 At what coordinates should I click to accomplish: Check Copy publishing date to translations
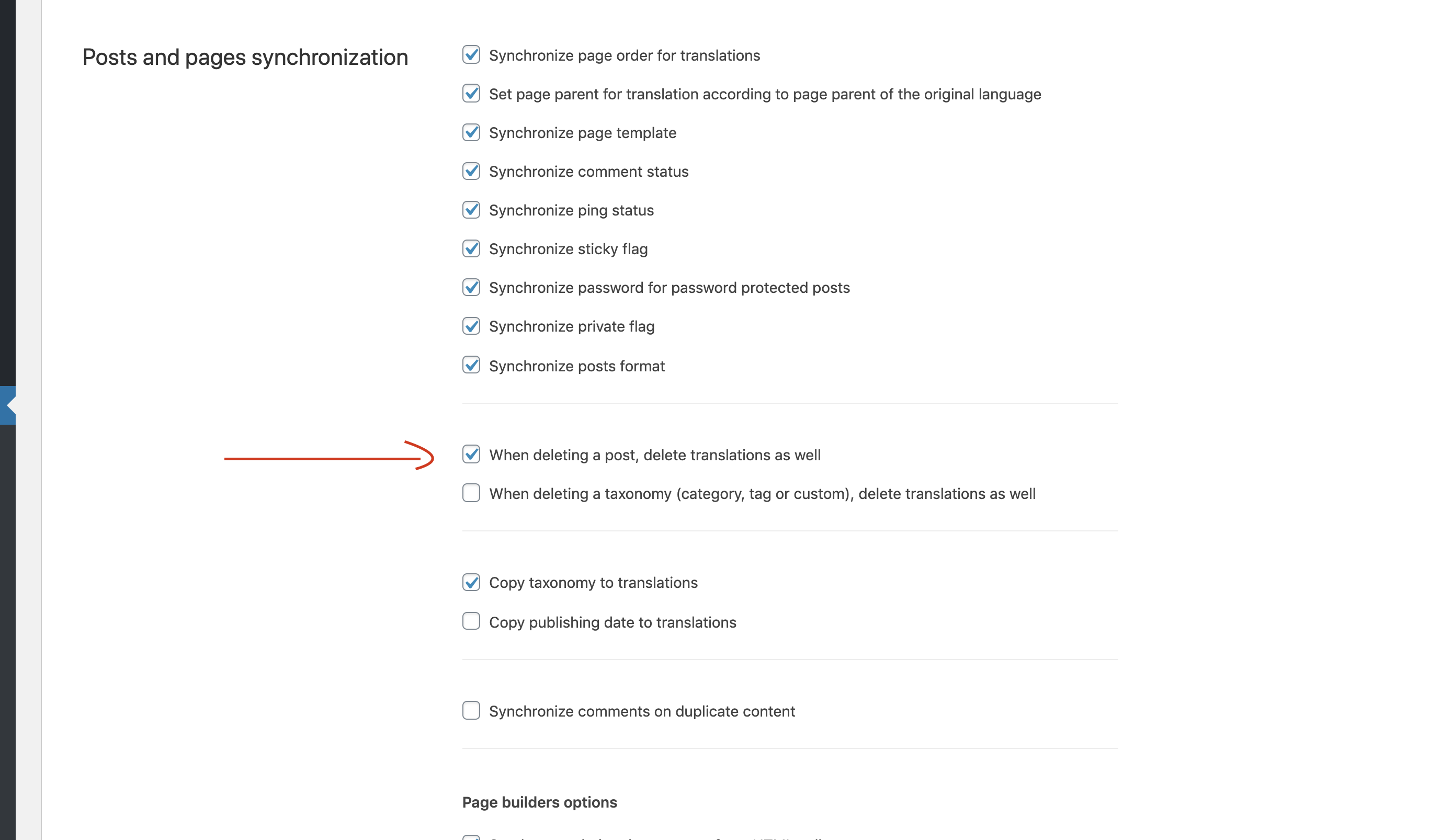pos(471,621)
